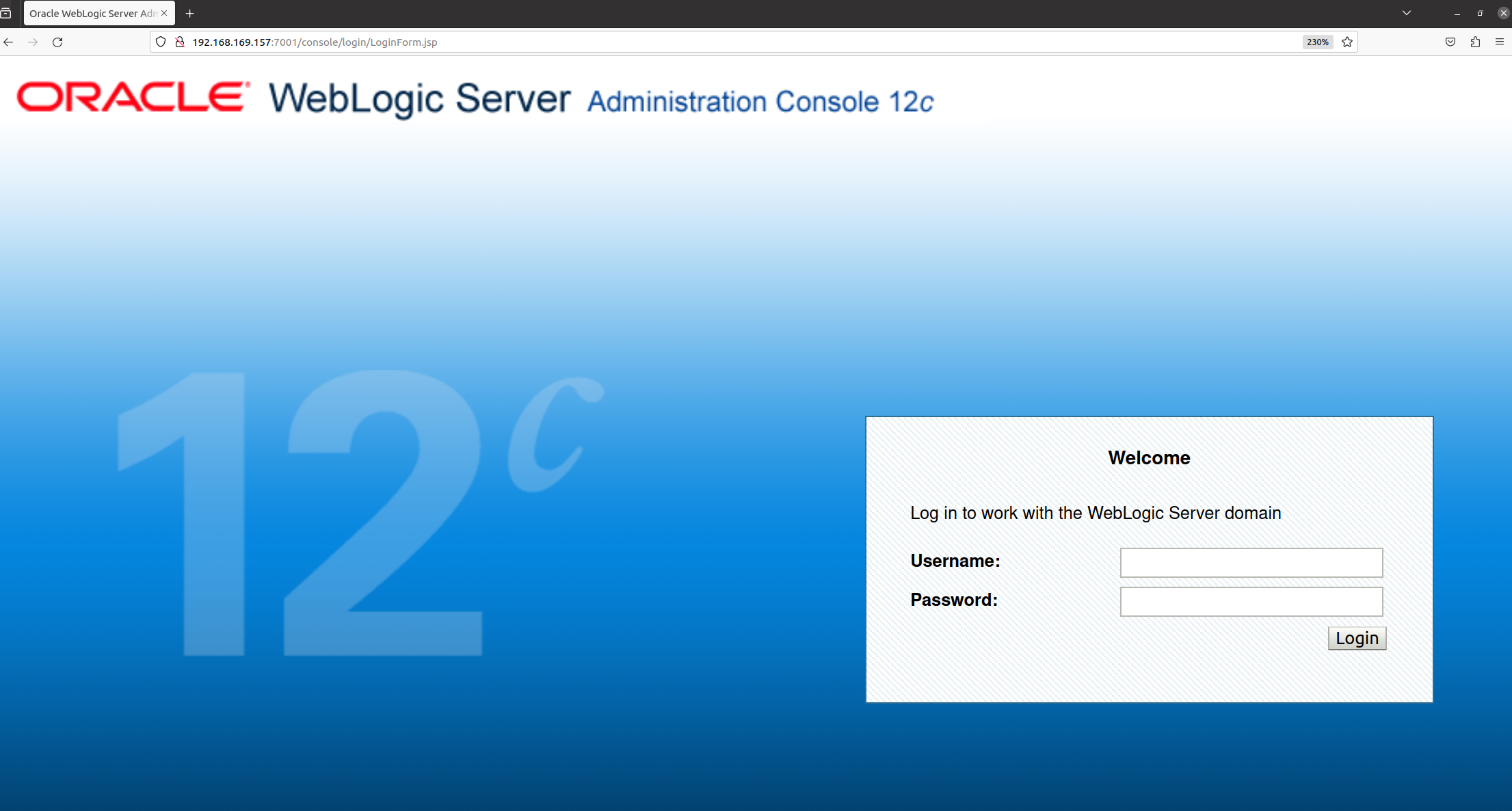Image resolution: width=1512 pixels, height=811 pixels.
Task: Click the insecure connection padlock icon
Action: [180, 42]
